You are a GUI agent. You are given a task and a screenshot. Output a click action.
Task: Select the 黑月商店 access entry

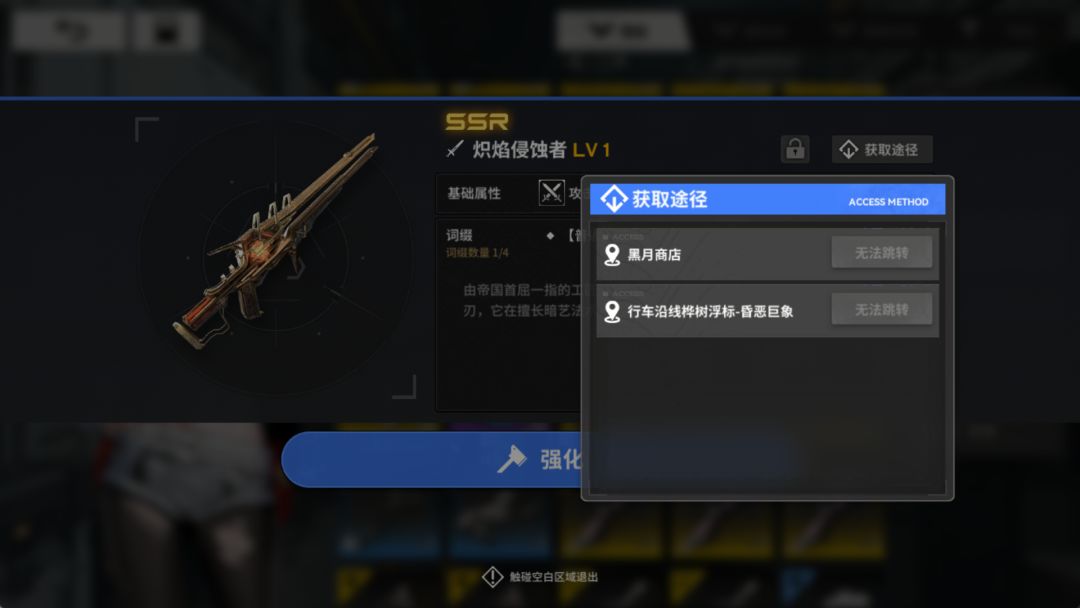point(767,254)
